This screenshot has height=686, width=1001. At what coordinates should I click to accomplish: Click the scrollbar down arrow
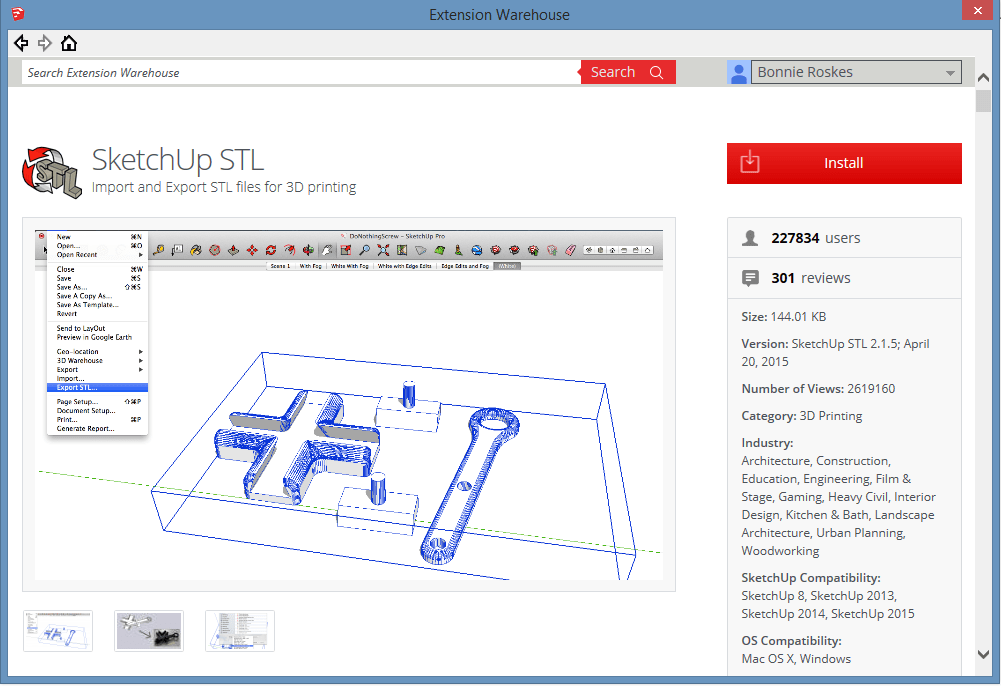tap(983, 654)
